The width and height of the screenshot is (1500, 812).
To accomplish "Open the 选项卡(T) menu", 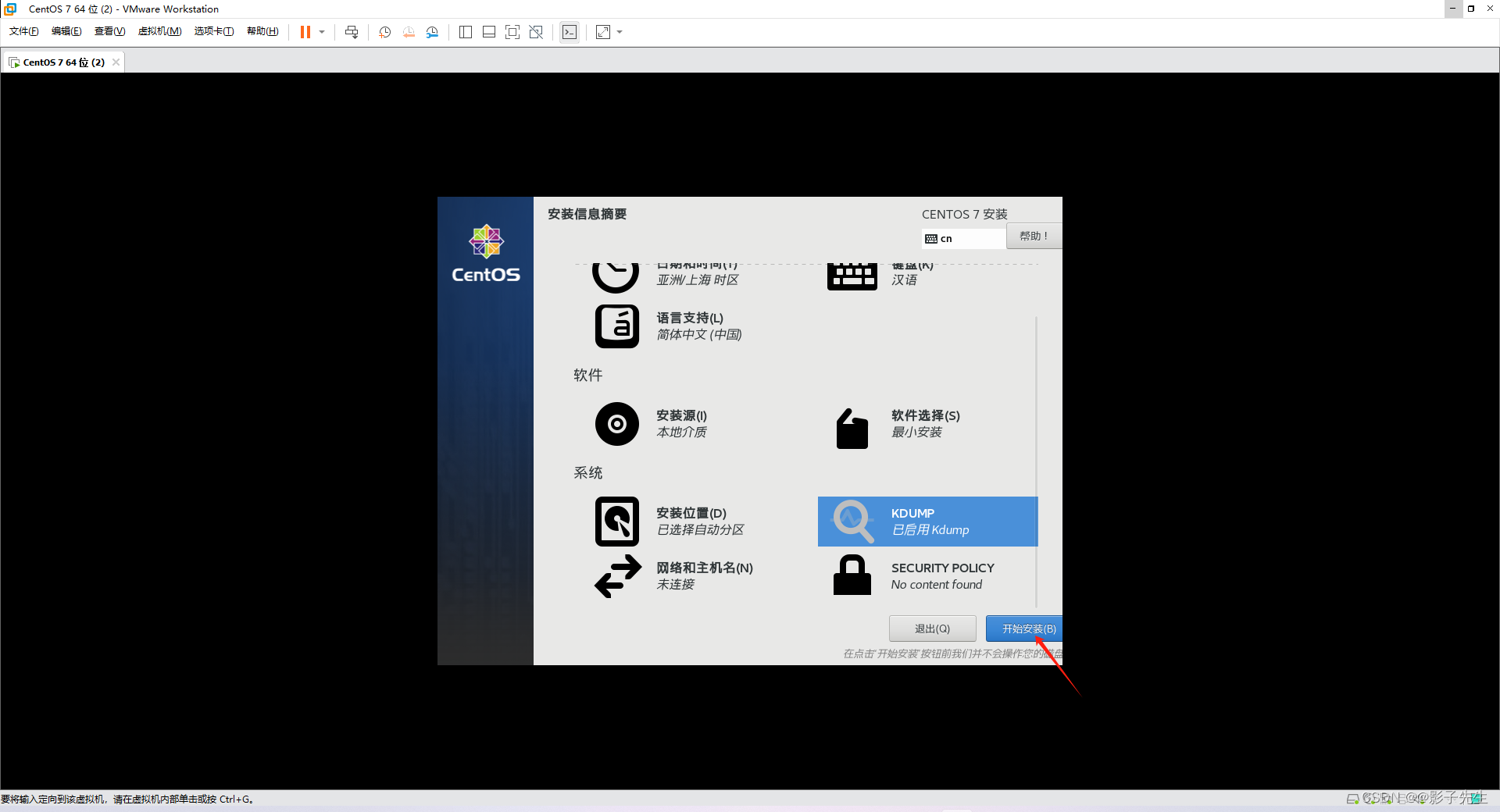I will tap(214, 31).
